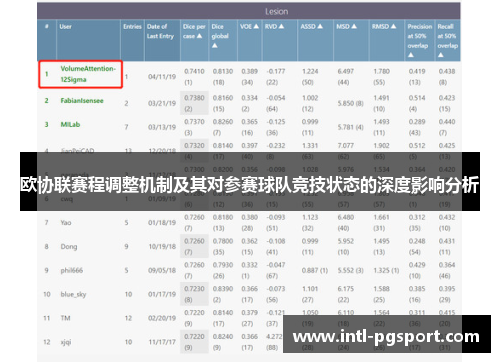This screenshot has width=500, height=362.
Task: Select user blue_sky in row 10
Action: (73, 294)
